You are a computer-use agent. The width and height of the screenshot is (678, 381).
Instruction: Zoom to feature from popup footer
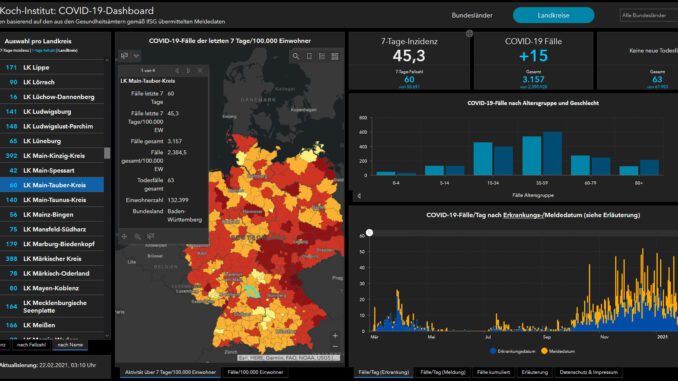coord(138,237)
